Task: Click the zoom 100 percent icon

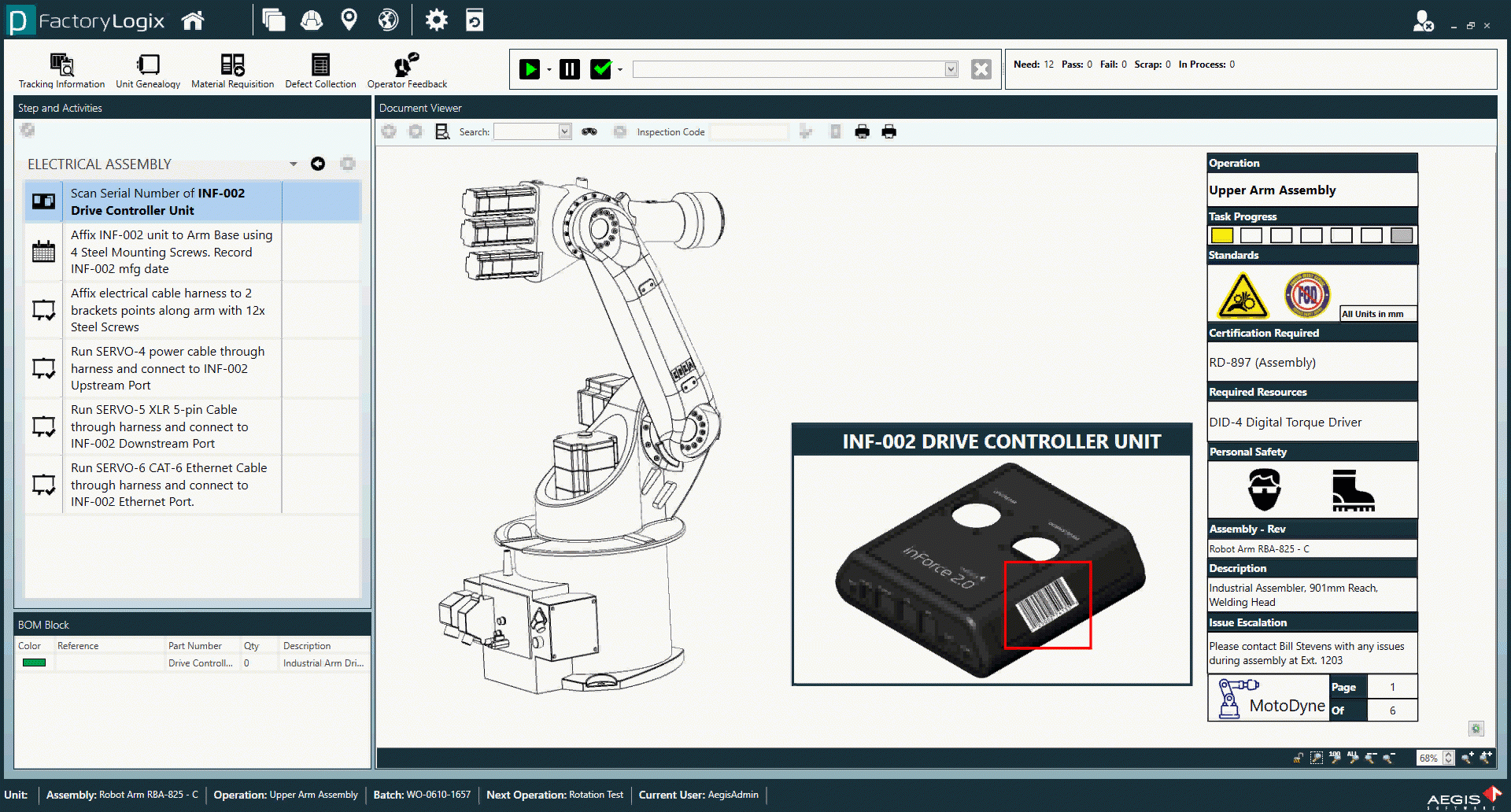Action: (1335, 758)
